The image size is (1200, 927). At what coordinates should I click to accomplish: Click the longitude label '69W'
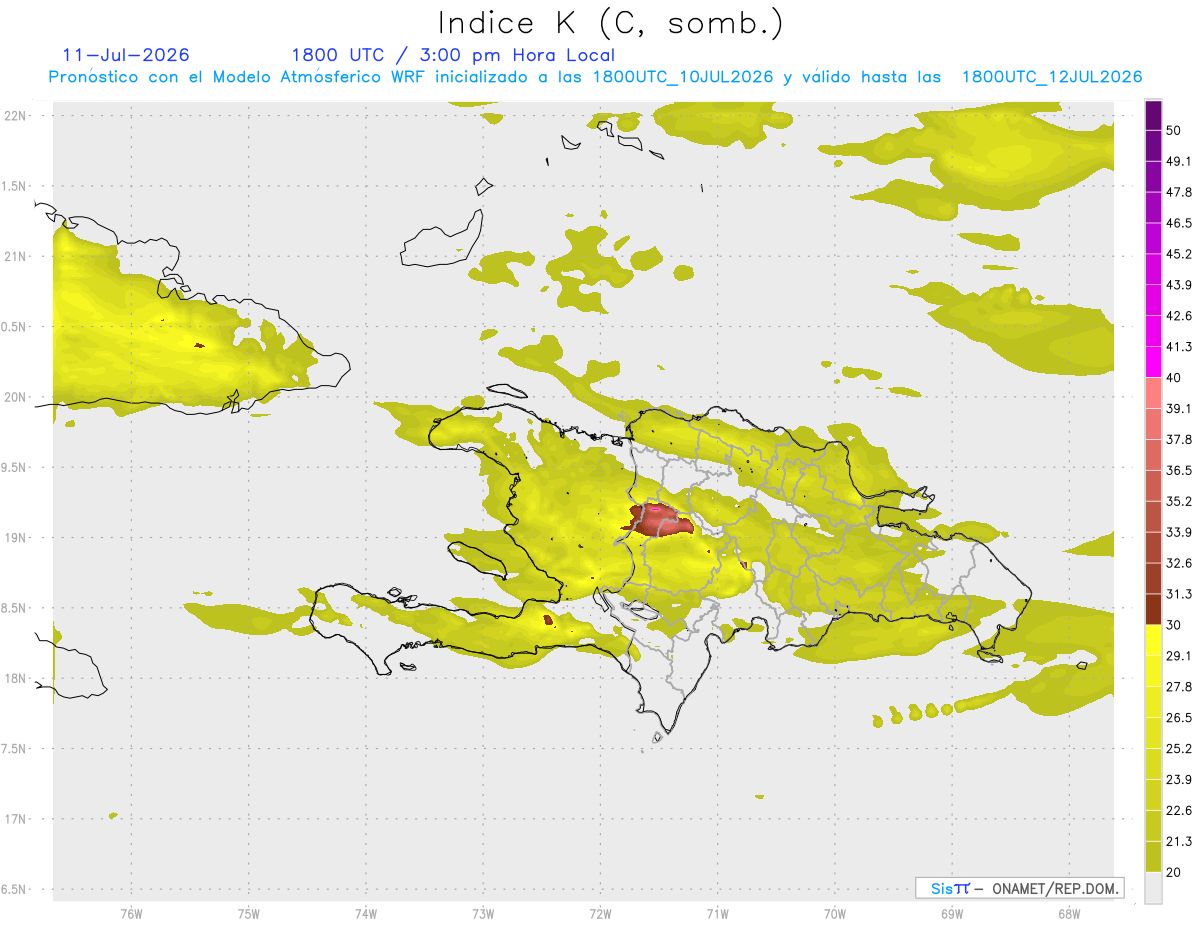pyautogui.click(x=951, y=914)
